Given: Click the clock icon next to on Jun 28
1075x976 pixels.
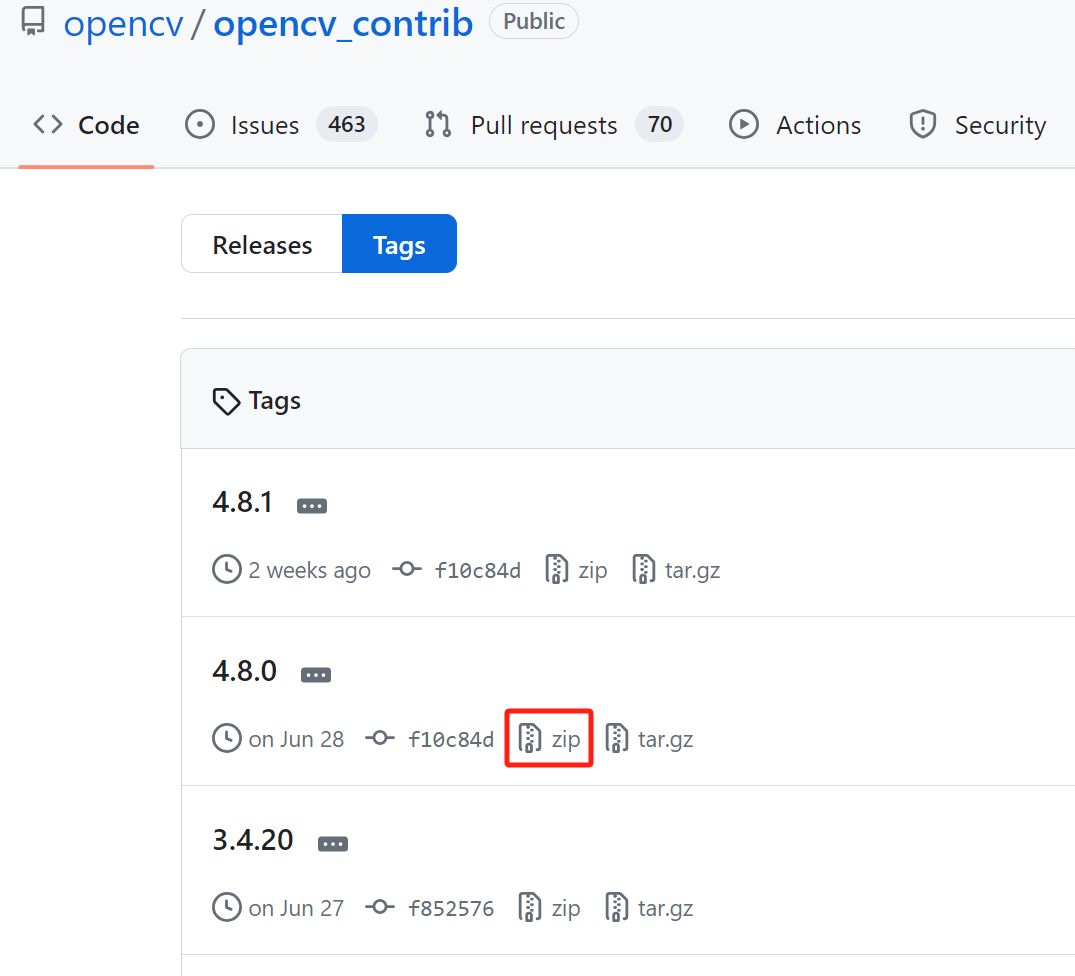Looking at the screenshot, I should pos(227,738).
